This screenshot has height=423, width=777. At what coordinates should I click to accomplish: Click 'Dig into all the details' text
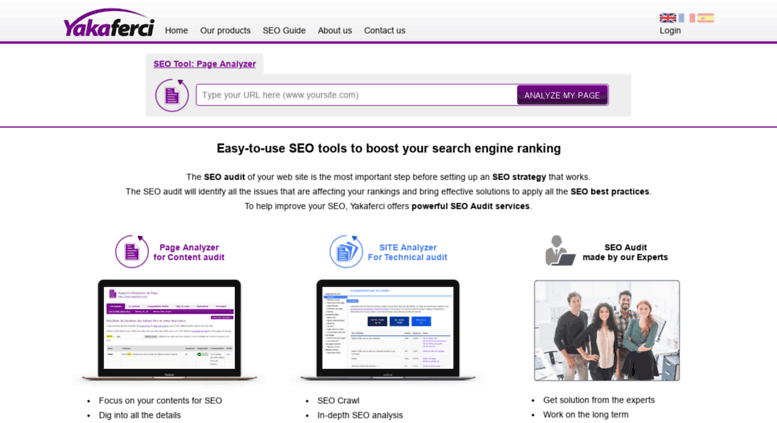point(140,415)
